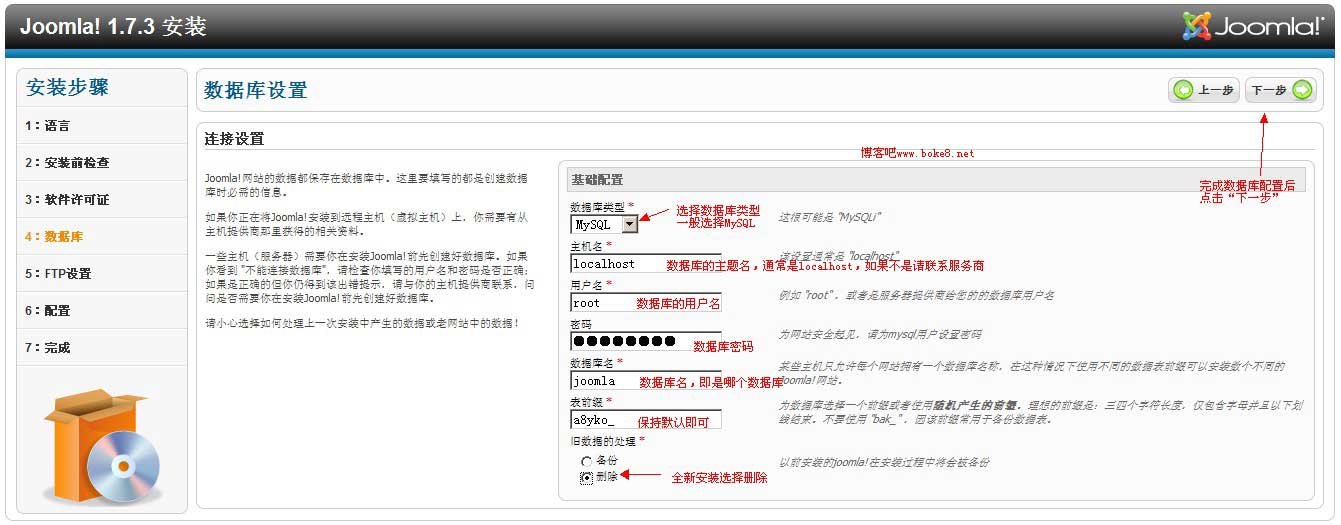The height and width of the screenshot is (525, 1341).
Task: Click the 上一步 (previous step) button
Action: tap(1204, 90)
